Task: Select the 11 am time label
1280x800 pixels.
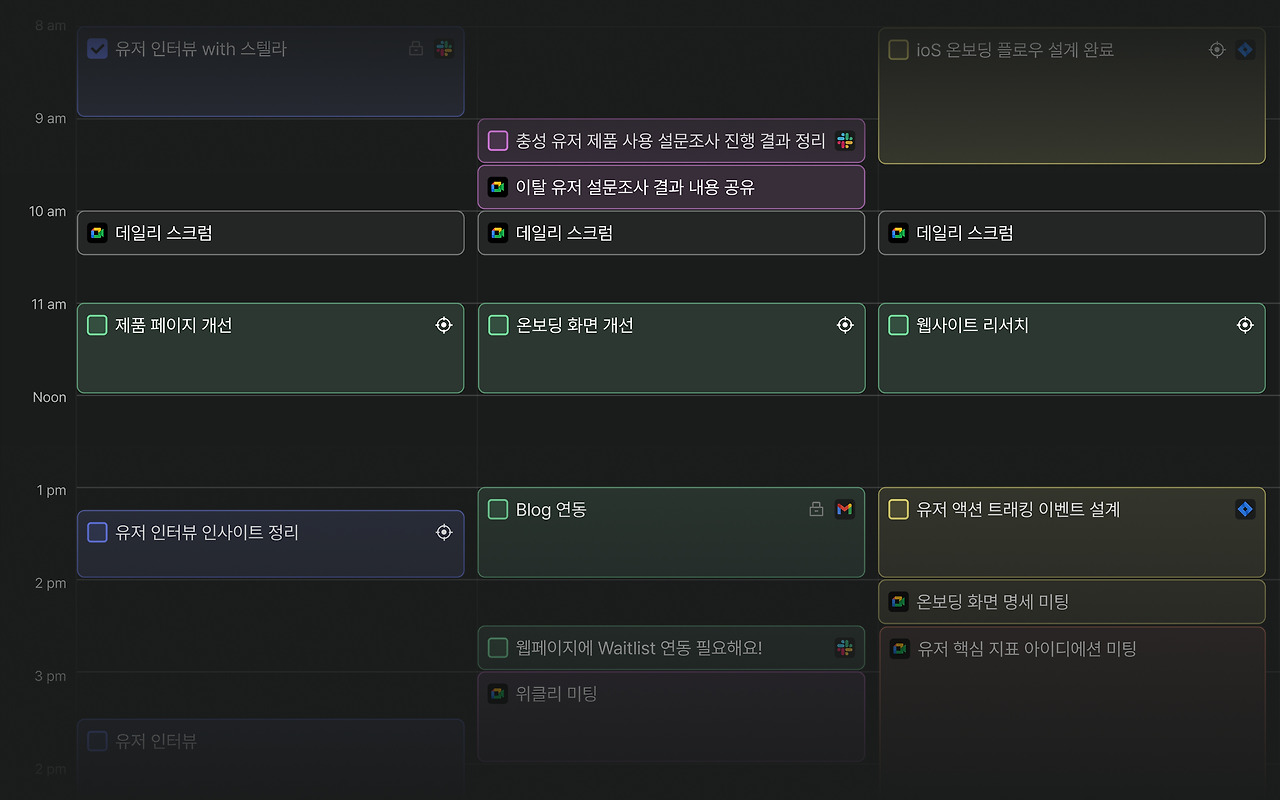Action: tap(48, 304)
